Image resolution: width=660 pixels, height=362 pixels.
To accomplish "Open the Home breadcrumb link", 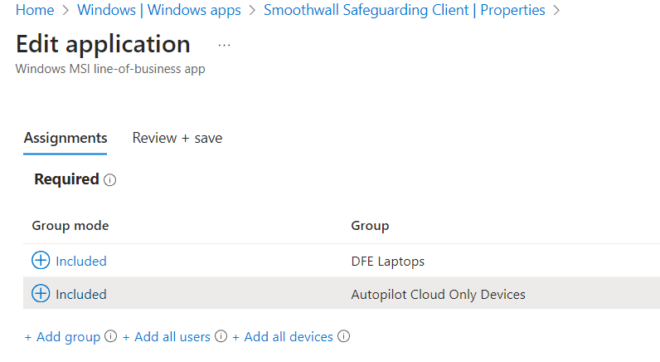I will [35, 10].
